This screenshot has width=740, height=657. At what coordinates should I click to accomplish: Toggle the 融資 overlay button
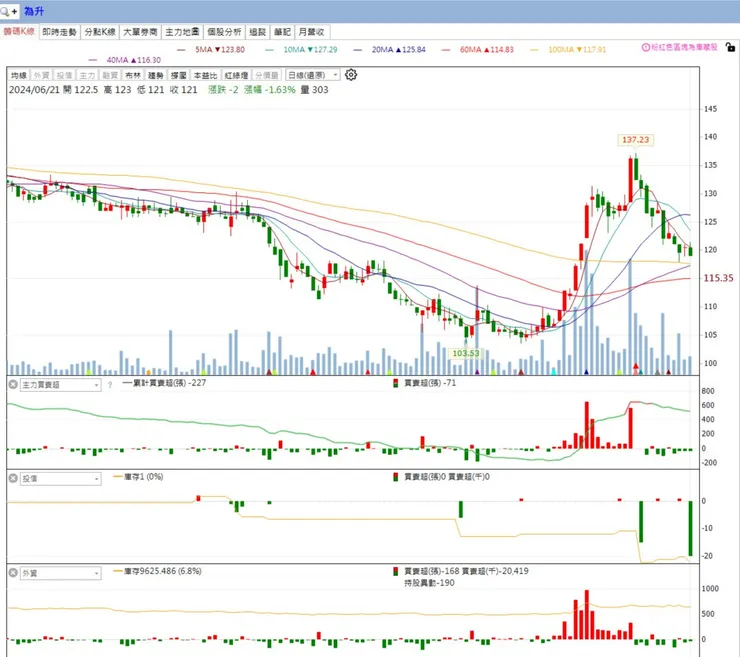(110, 76)
